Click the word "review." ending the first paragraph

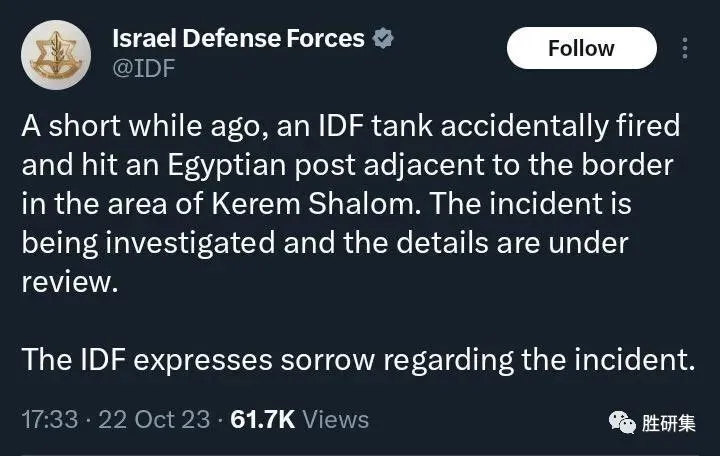69,282
